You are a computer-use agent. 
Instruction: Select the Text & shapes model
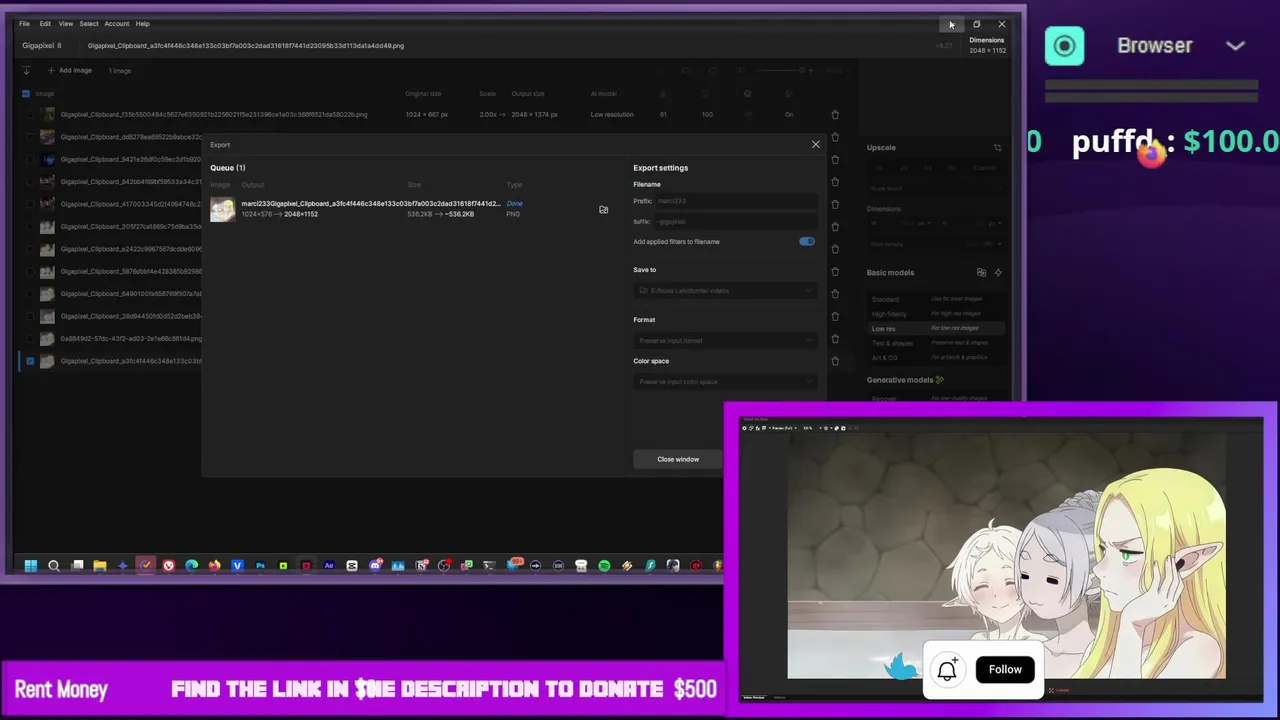[935, 343]
